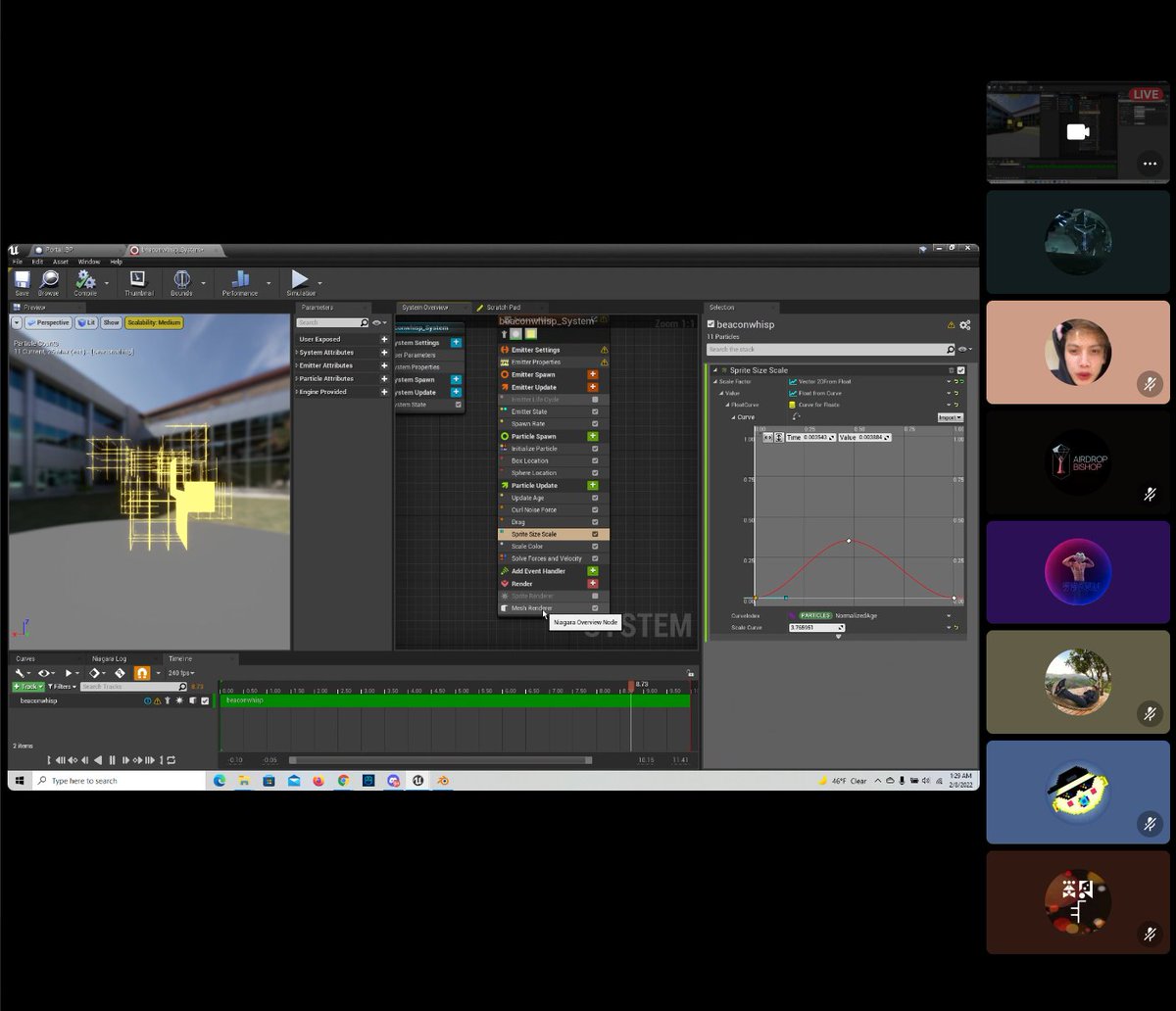Click the Perspective viewport button

(x=48, y=322)
